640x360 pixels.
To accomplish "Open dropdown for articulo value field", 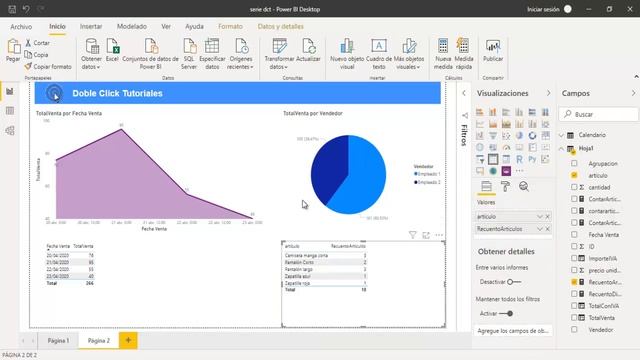I will point(540,216).
